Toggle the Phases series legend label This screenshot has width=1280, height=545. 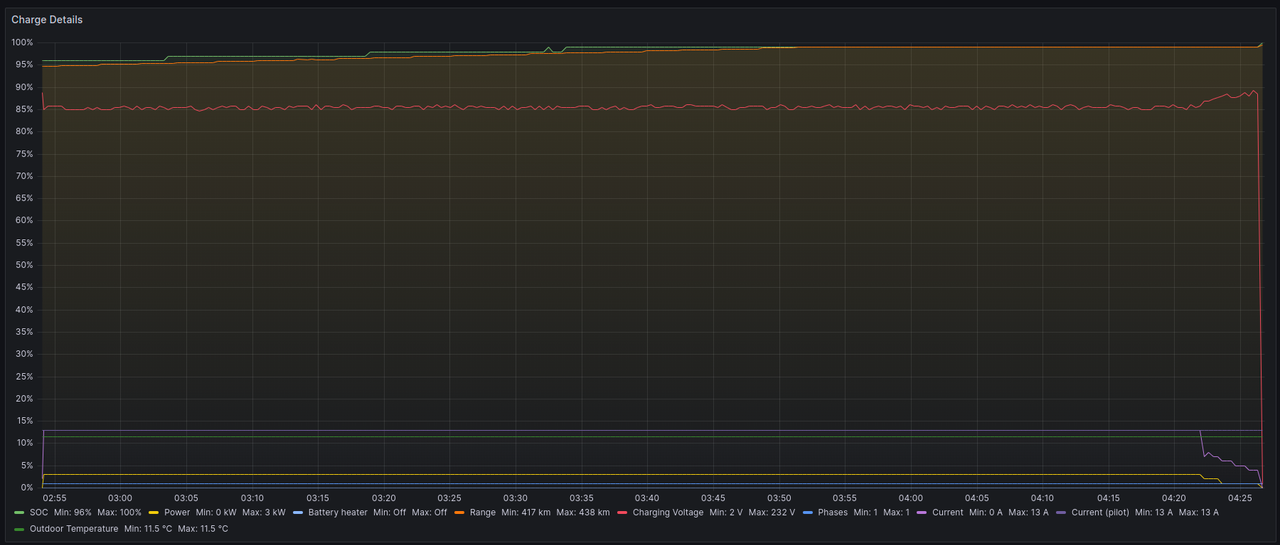click(833, 512)
